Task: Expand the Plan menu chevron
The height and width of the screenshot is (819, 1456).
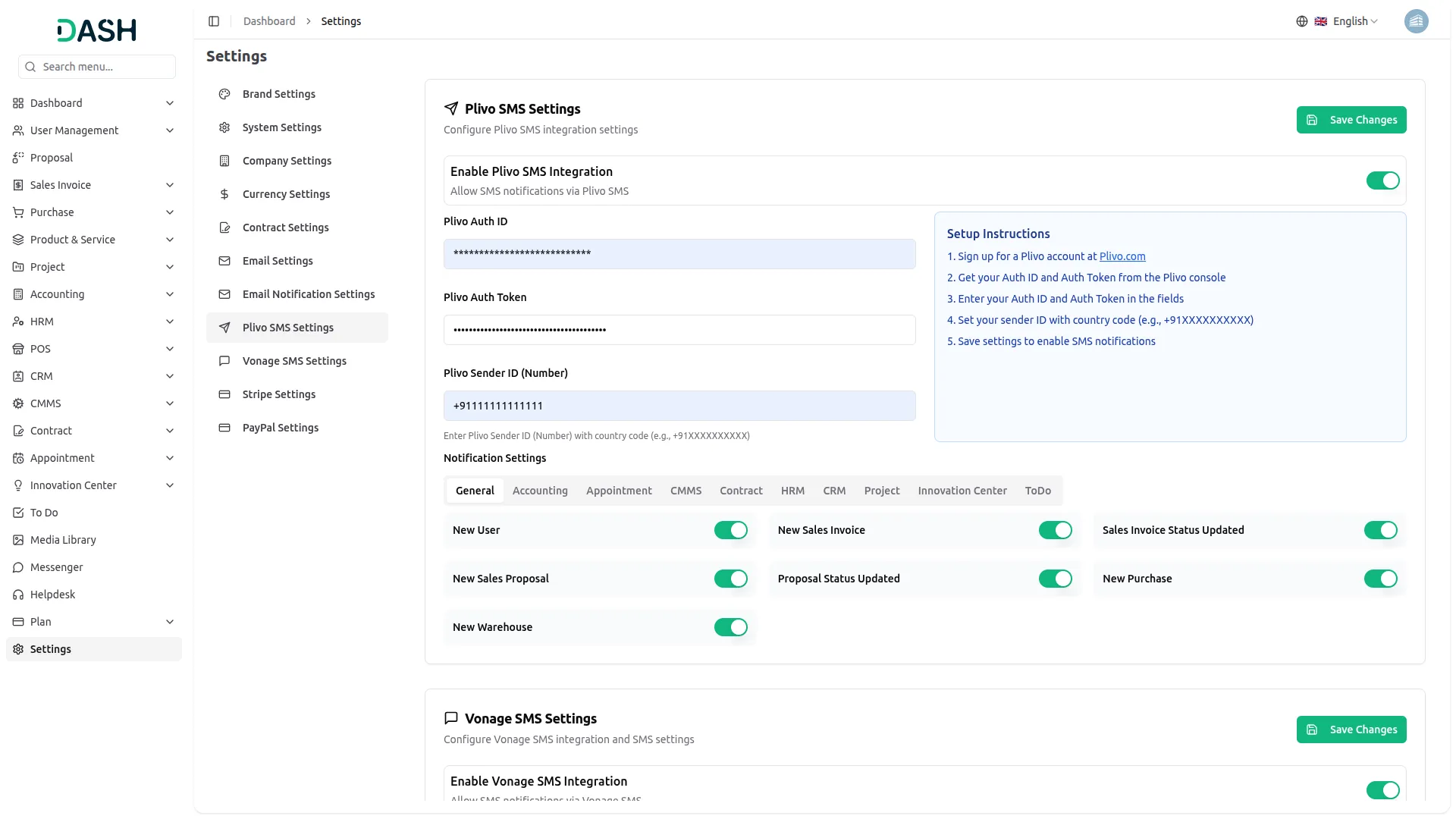Action: tap(170, 622)
